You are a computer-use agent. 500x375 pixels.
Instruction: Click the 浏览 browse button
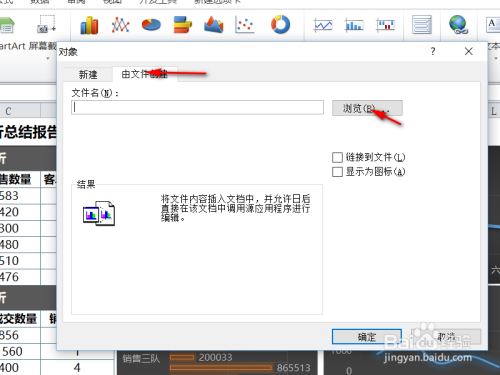point(367,108)
